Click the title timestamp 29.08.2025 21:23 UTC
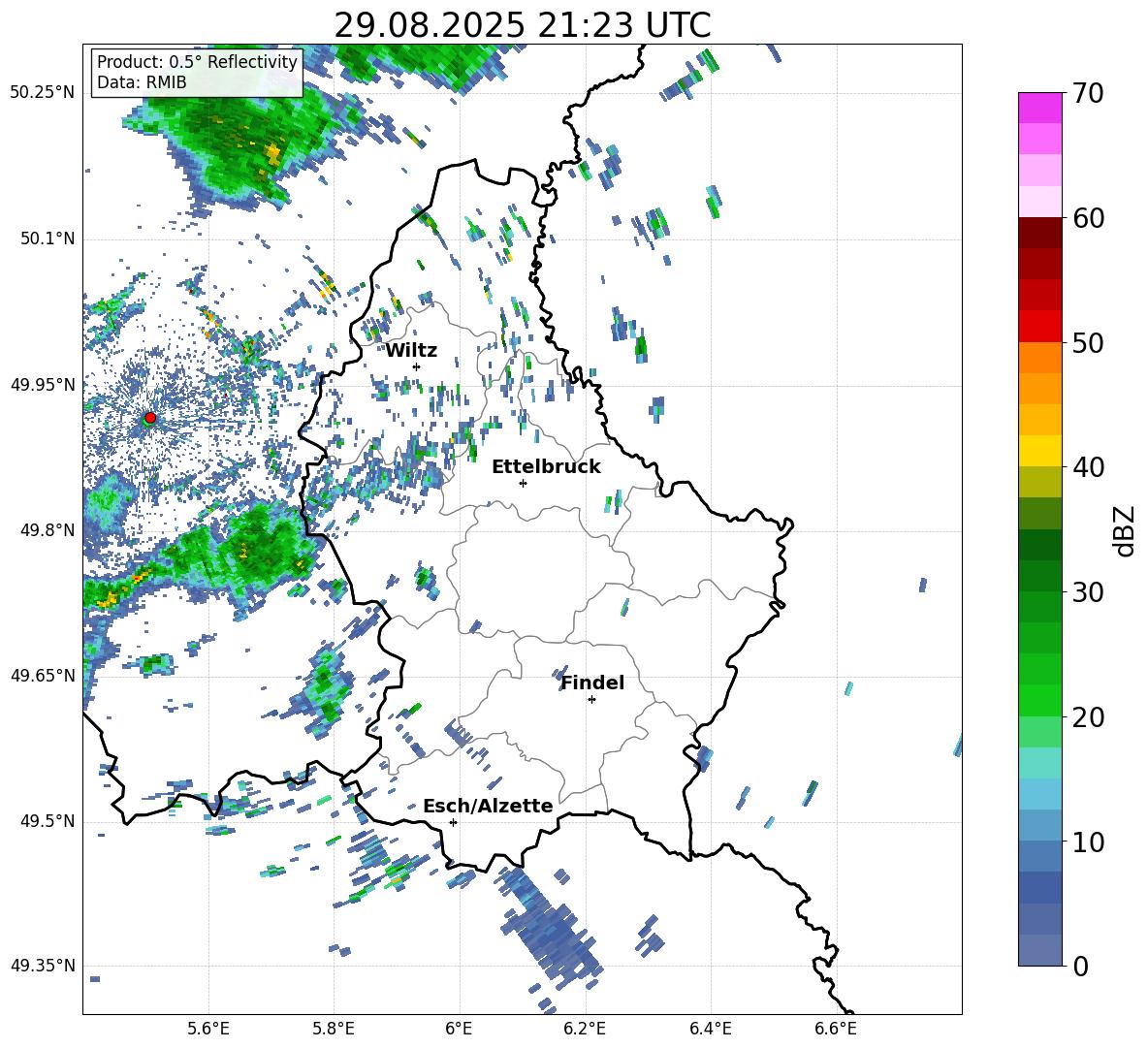 (522, 25)
